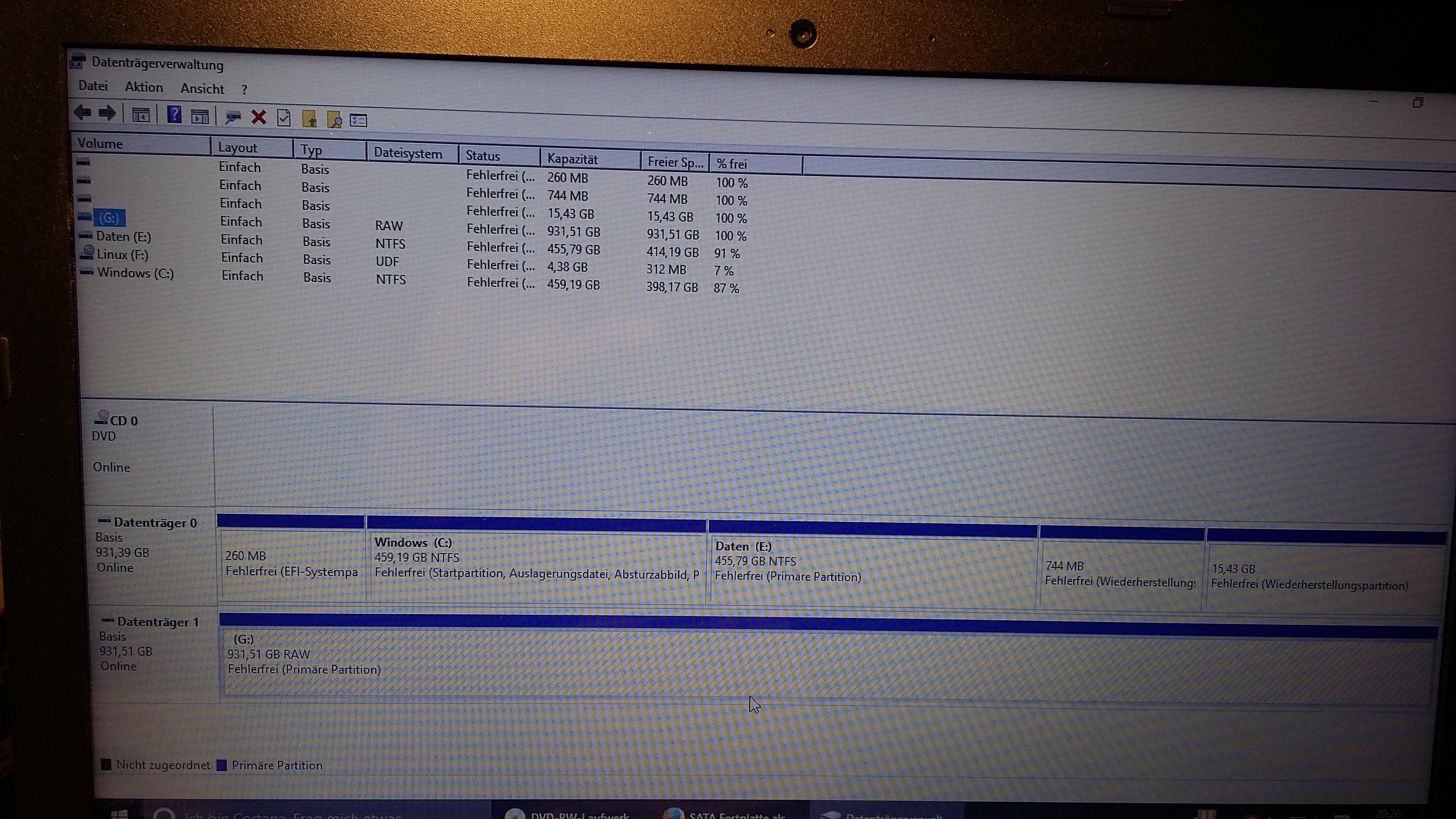The image size is (1456, 819).
Task: Select the Linux (F:) volume row
Action: click(x=122, y=255)
